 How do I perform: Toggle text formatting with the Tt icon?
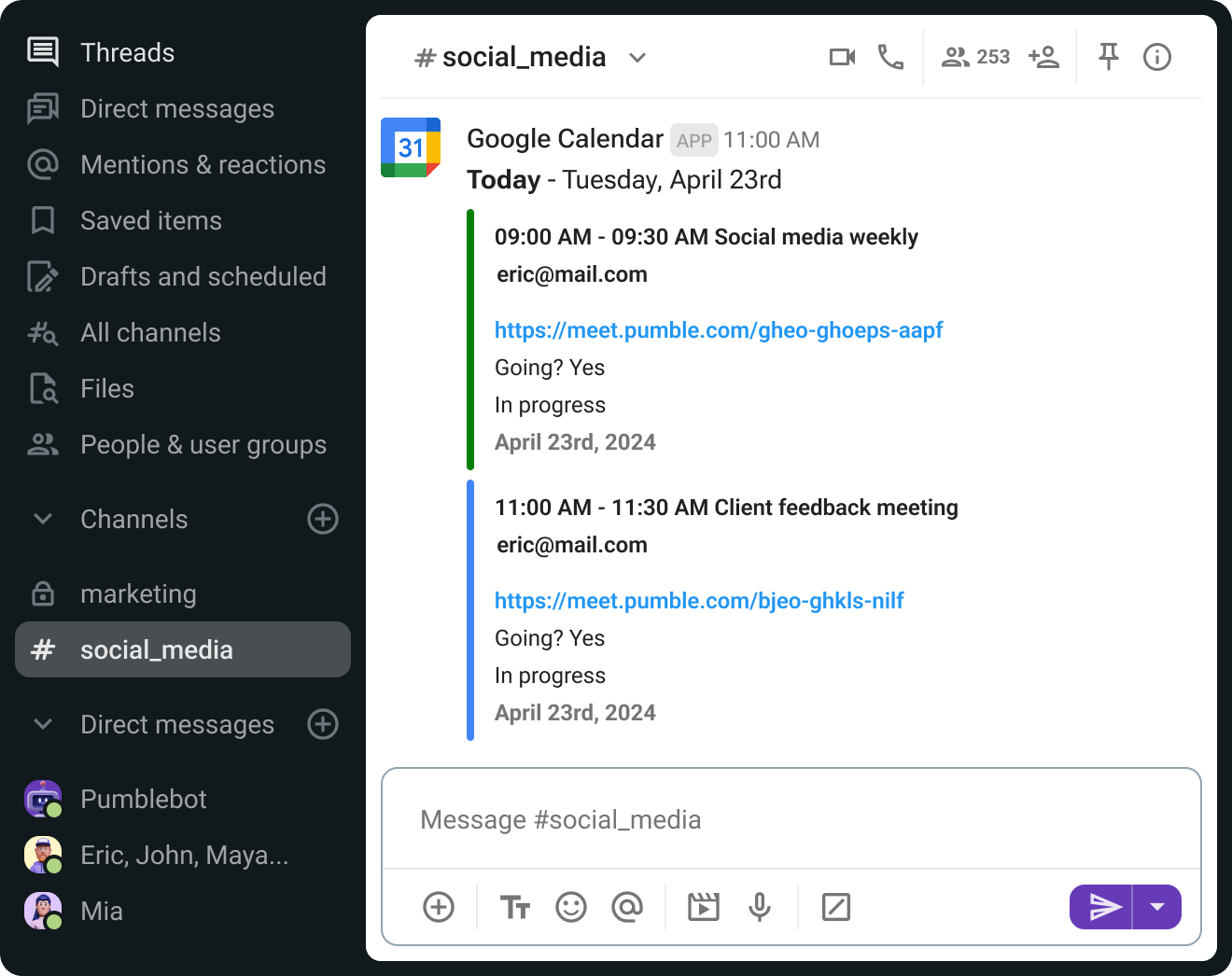pos(515,907)
